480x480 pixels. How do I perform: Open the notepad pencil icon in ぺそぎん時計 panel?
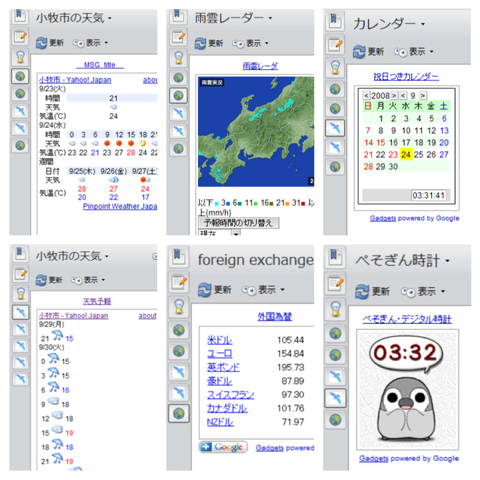(335, 283)
